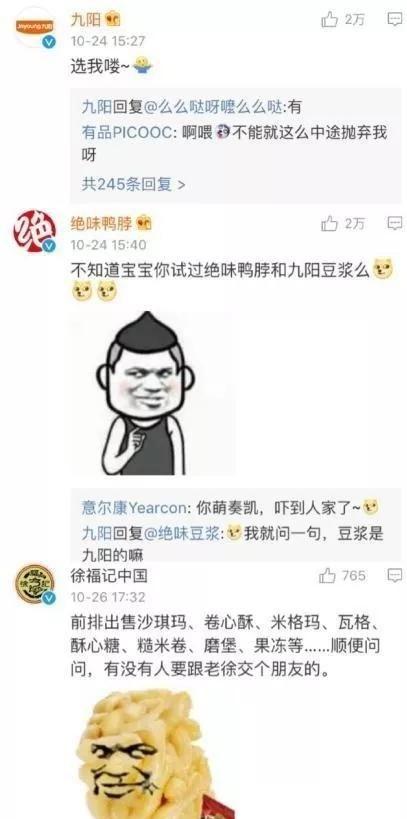Image resolution: width=407 pixels, height=819 pixels.
Task: Open the @么么哒呀嚒么么哒 mention
Action: pyautogui.click(x=213, y=107)
